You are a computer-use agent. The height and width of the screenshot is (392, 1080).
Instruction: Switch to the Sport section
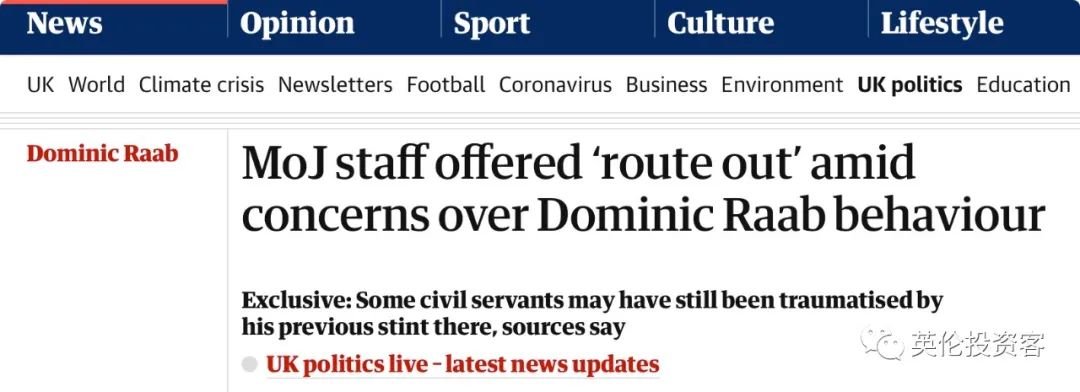pyautogui.click(x=492, y=24)
